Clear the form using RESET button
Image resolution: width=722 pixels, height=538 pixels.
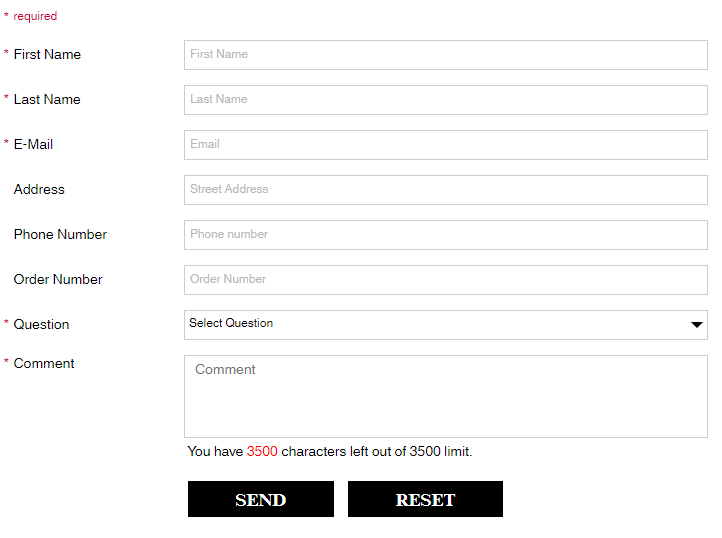click(425, 499)
